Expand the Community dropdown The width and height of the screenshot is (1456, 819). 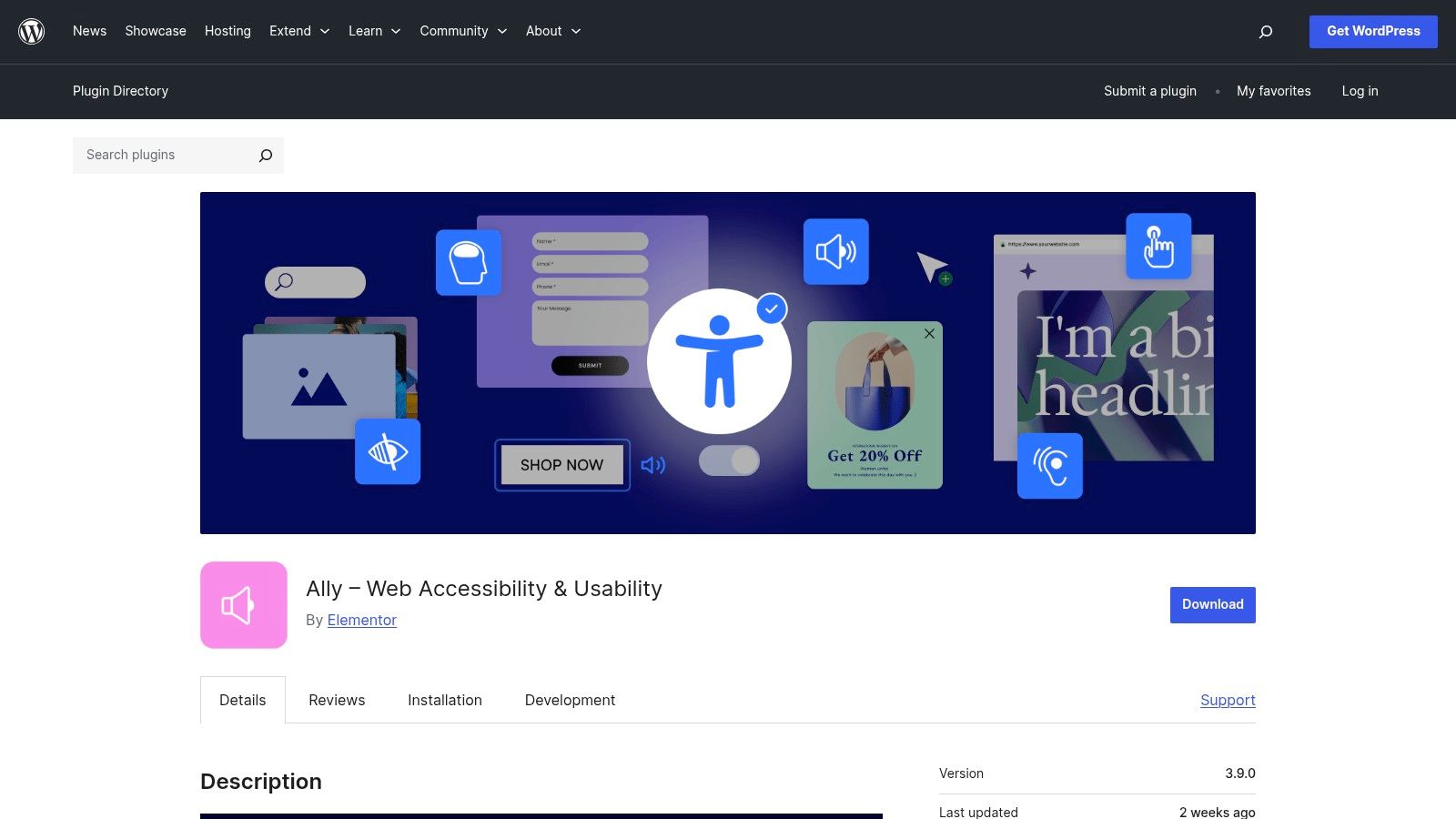tap(463, 31)
